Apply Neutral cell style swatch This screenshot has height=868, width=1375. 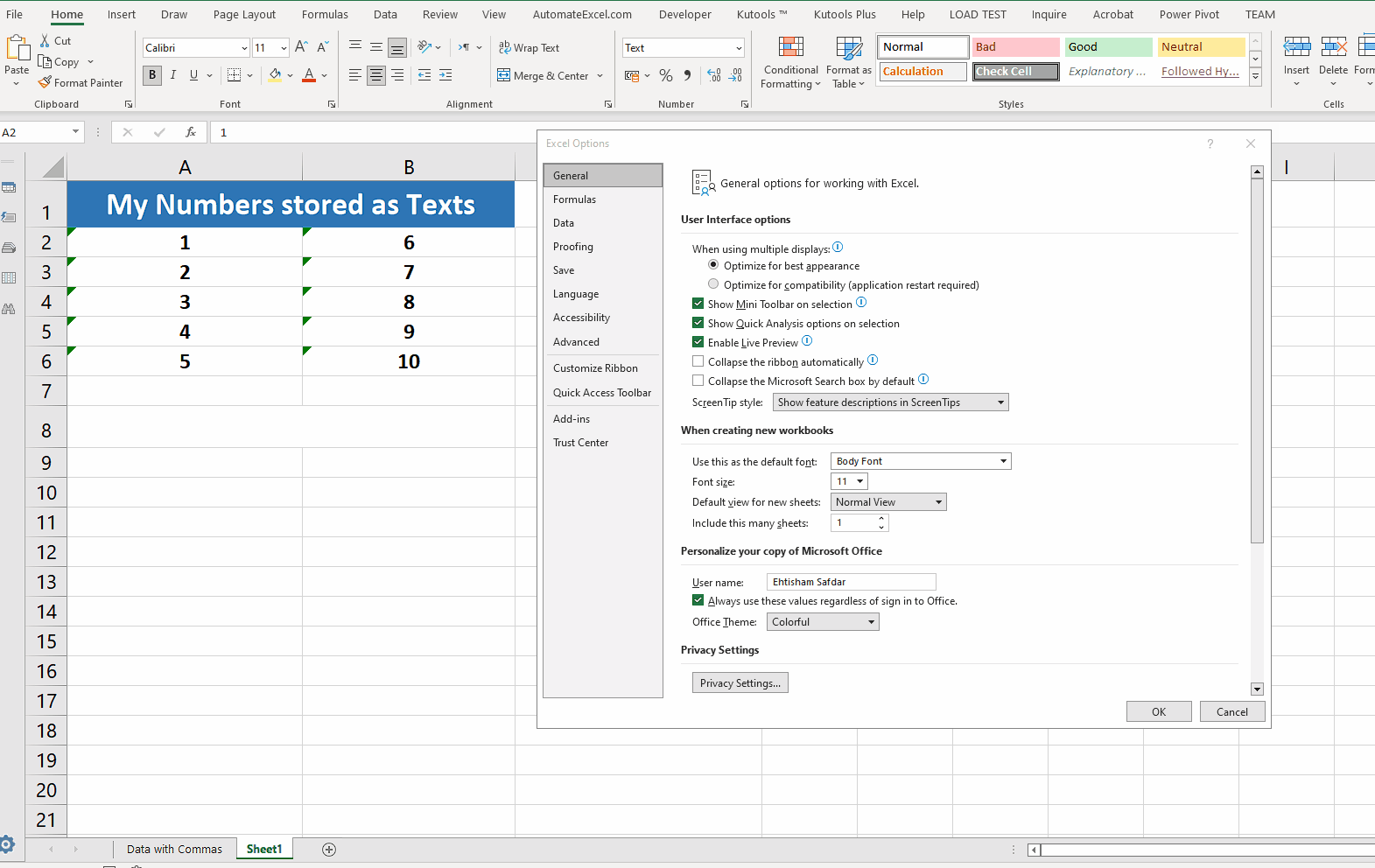[x=1201, y=47]
